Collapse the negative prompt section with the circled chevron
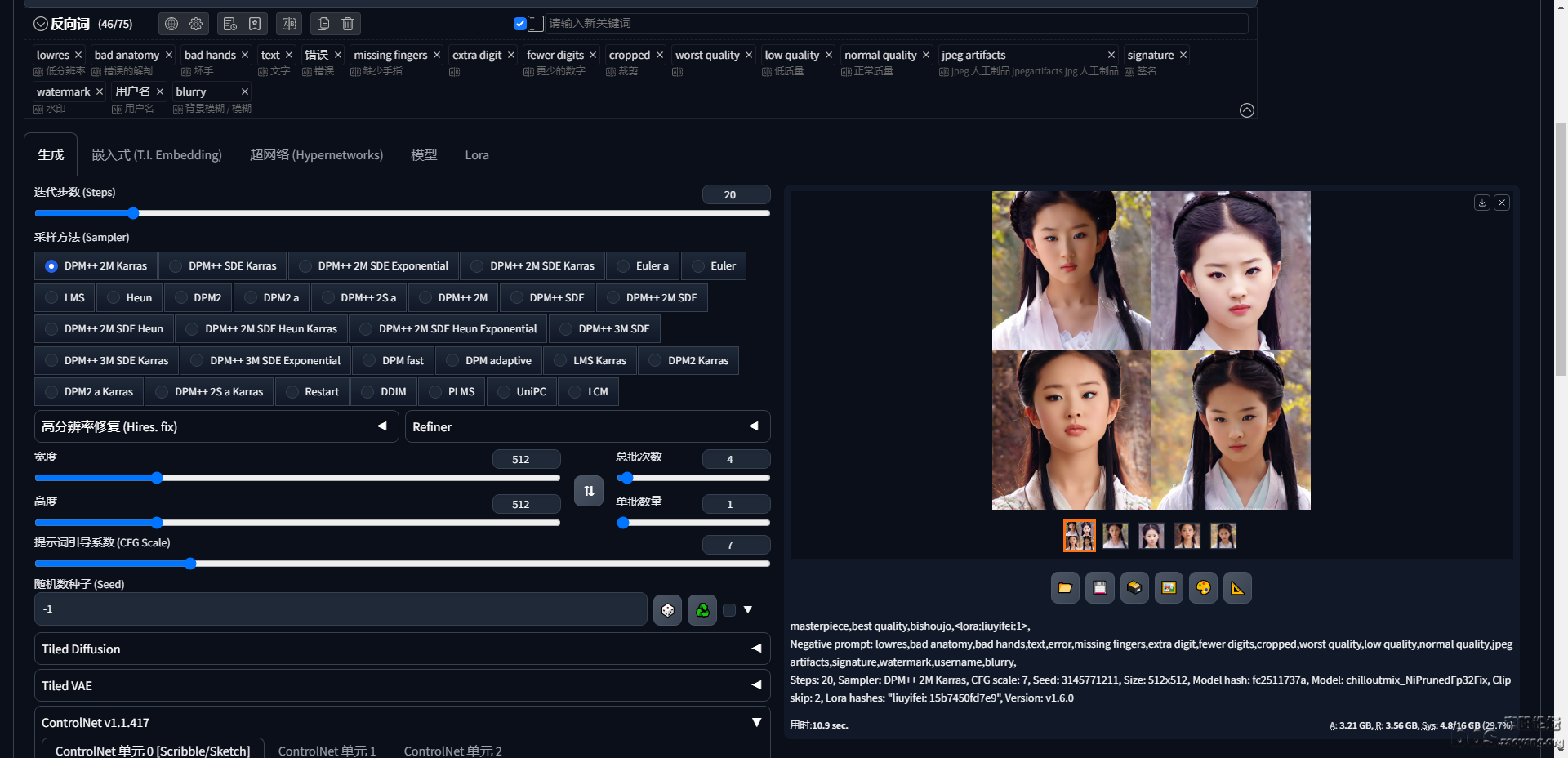Image resolution: width=1568 pixels, height=758 pixels. (x=40, y=24)
